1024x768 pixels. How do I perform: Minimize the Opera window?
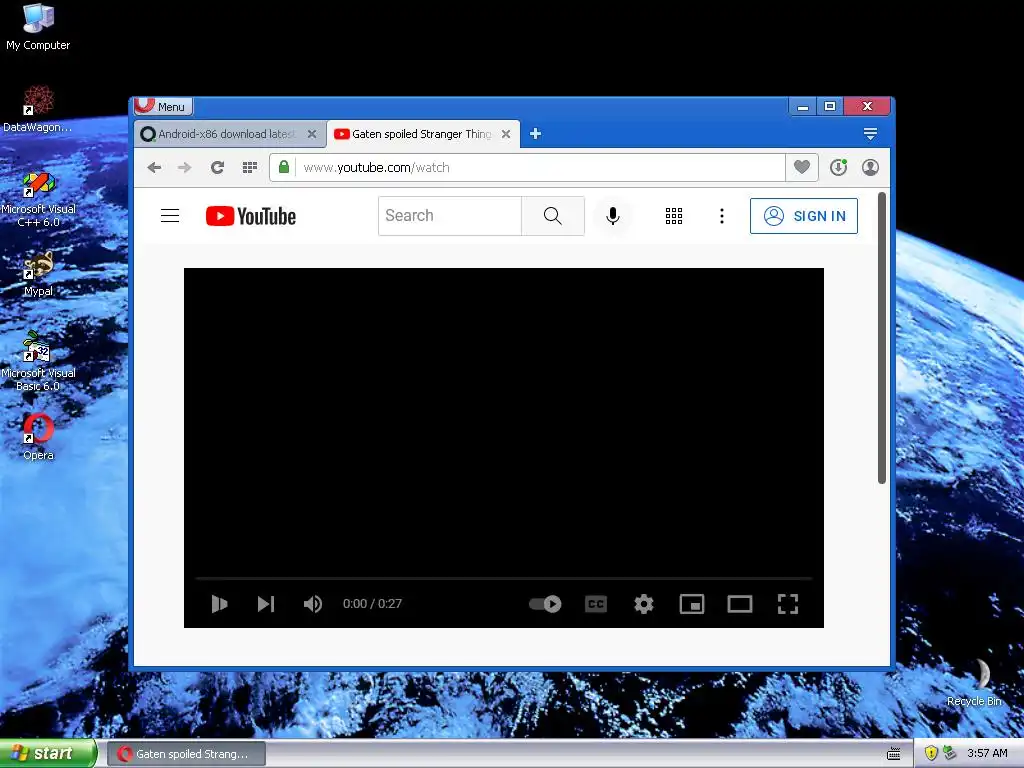coord(803,106)
